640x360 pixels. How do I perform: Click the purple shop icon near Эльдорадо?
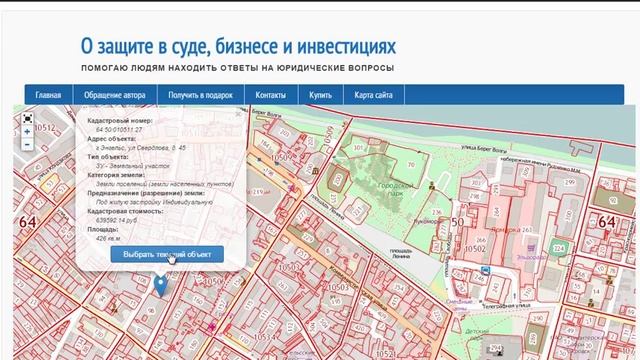click(531, 248)
